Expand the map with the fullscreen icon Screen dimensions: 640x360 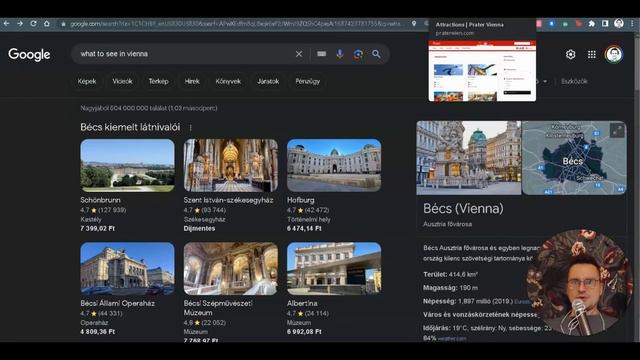coord(617,131)
